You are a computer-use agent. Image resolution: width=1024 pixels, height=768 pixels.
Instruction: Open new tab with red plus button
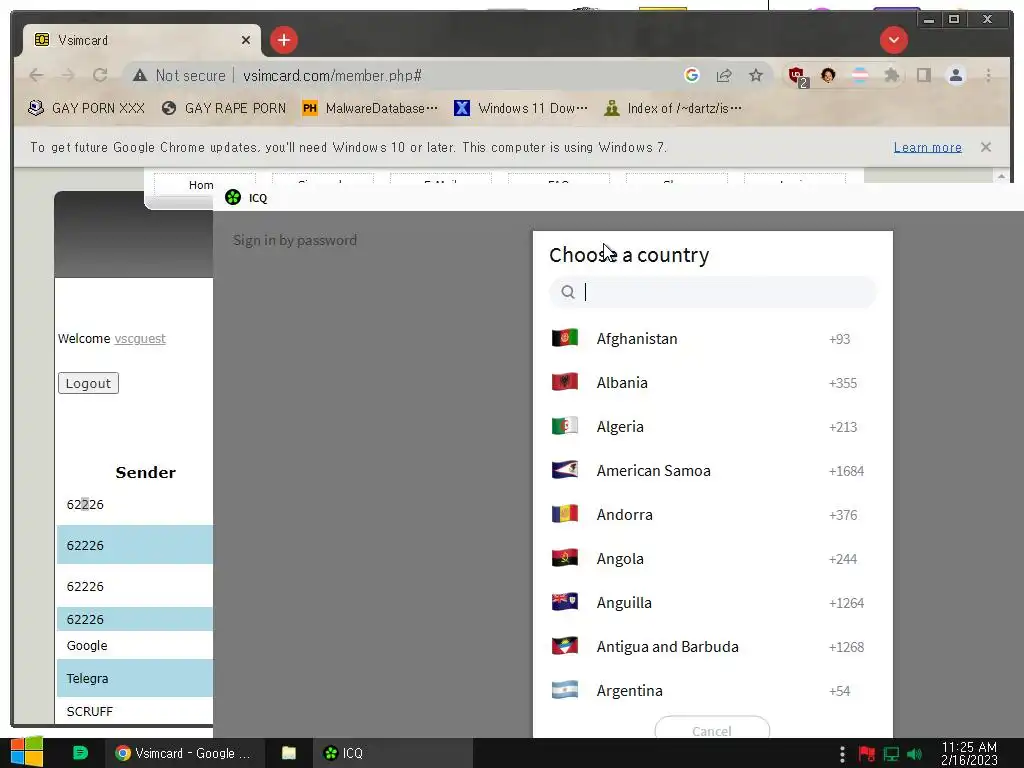coord(283,40)
